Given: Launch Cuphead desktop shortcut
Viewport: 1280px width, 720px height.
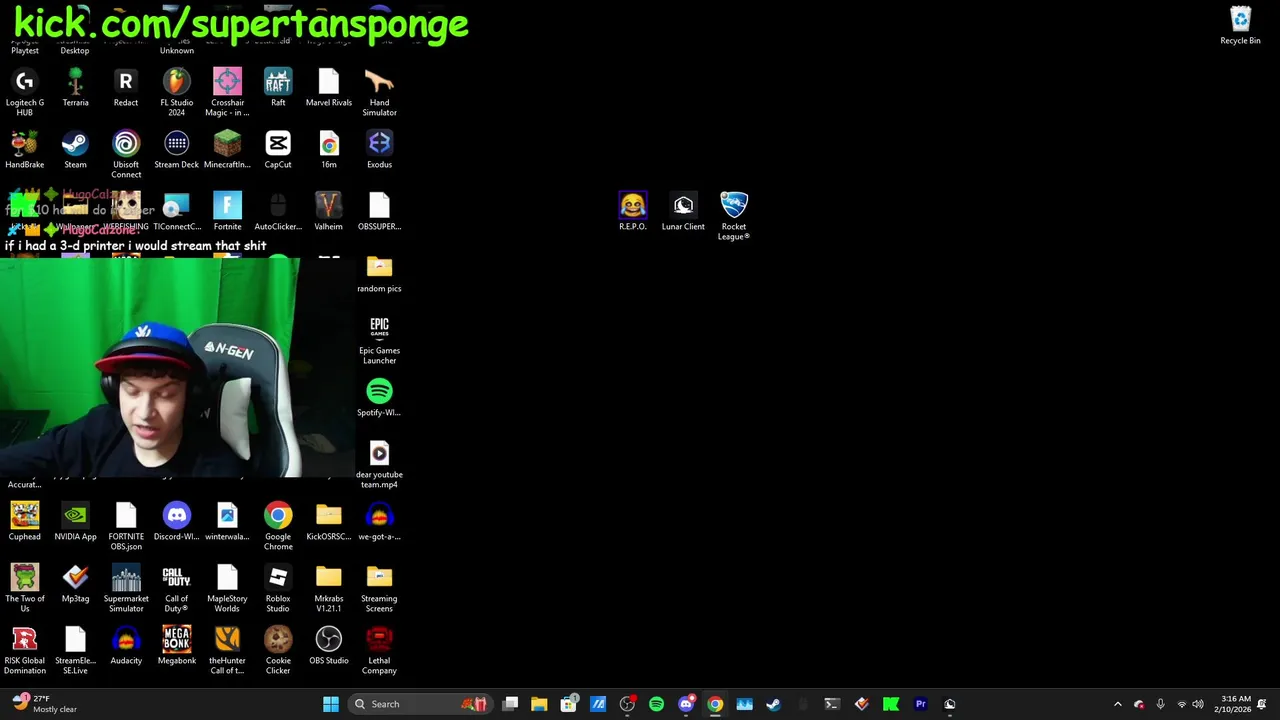Looking at the screenshot, I should tap(25, 522).
